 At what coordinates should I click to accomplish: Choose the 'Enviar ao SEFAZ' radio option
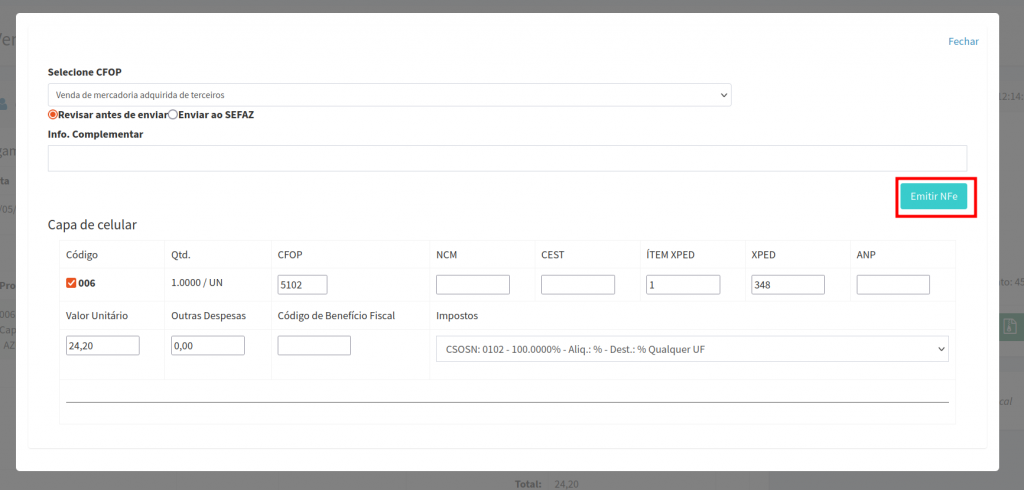[173, 115]
